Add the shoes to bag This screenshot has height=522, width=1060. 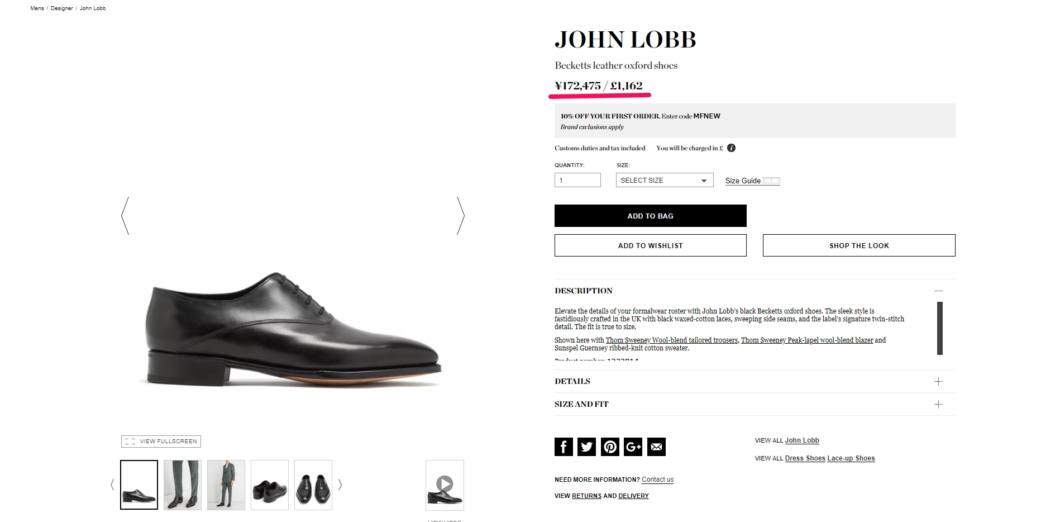click(x=650, y=216)
